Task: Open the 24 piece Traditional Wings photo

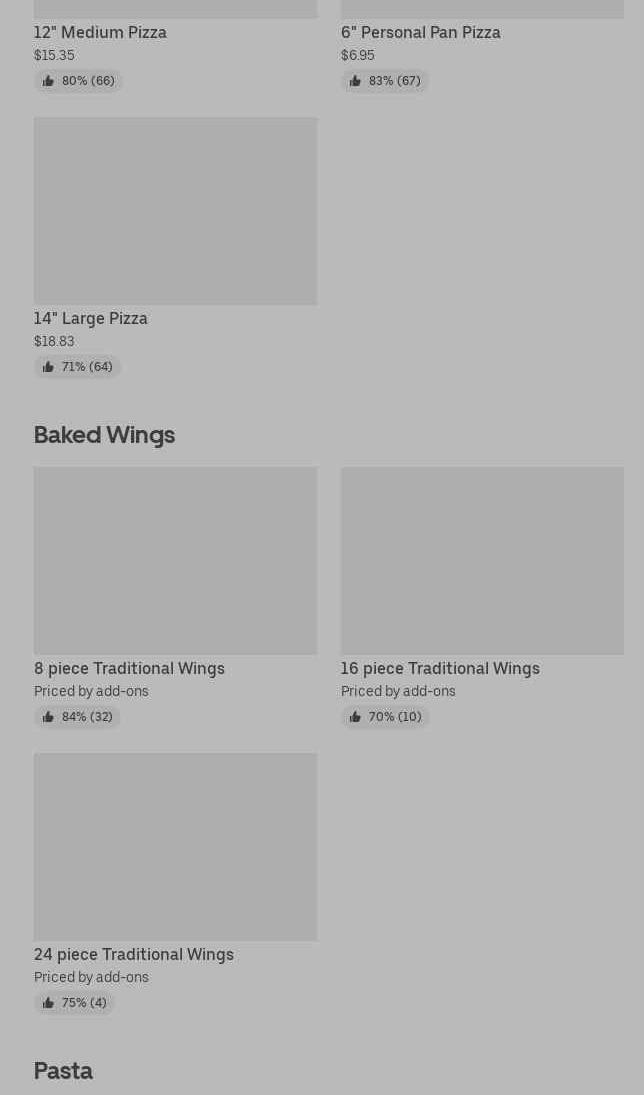Action: [x=175, y=847]
